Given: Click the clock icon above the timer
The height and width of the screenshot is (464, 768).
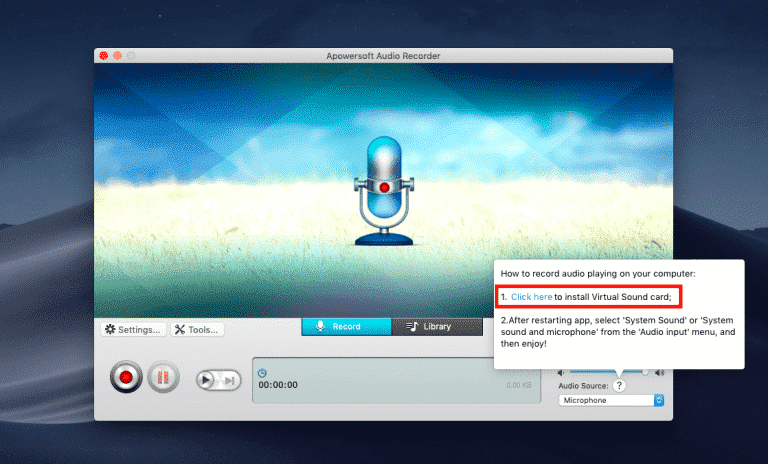Looking at the screenshot, I should 262,373.
